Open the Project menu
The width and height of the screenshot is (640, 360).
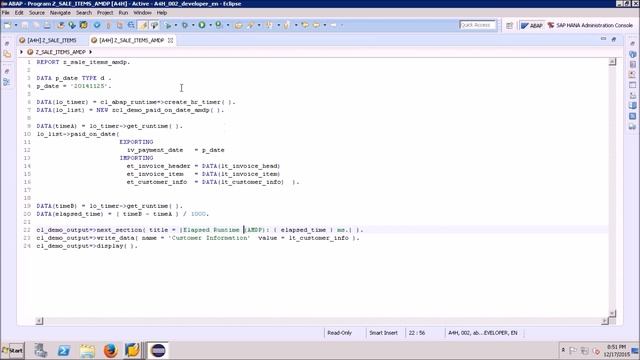click(x=105, y=13)
